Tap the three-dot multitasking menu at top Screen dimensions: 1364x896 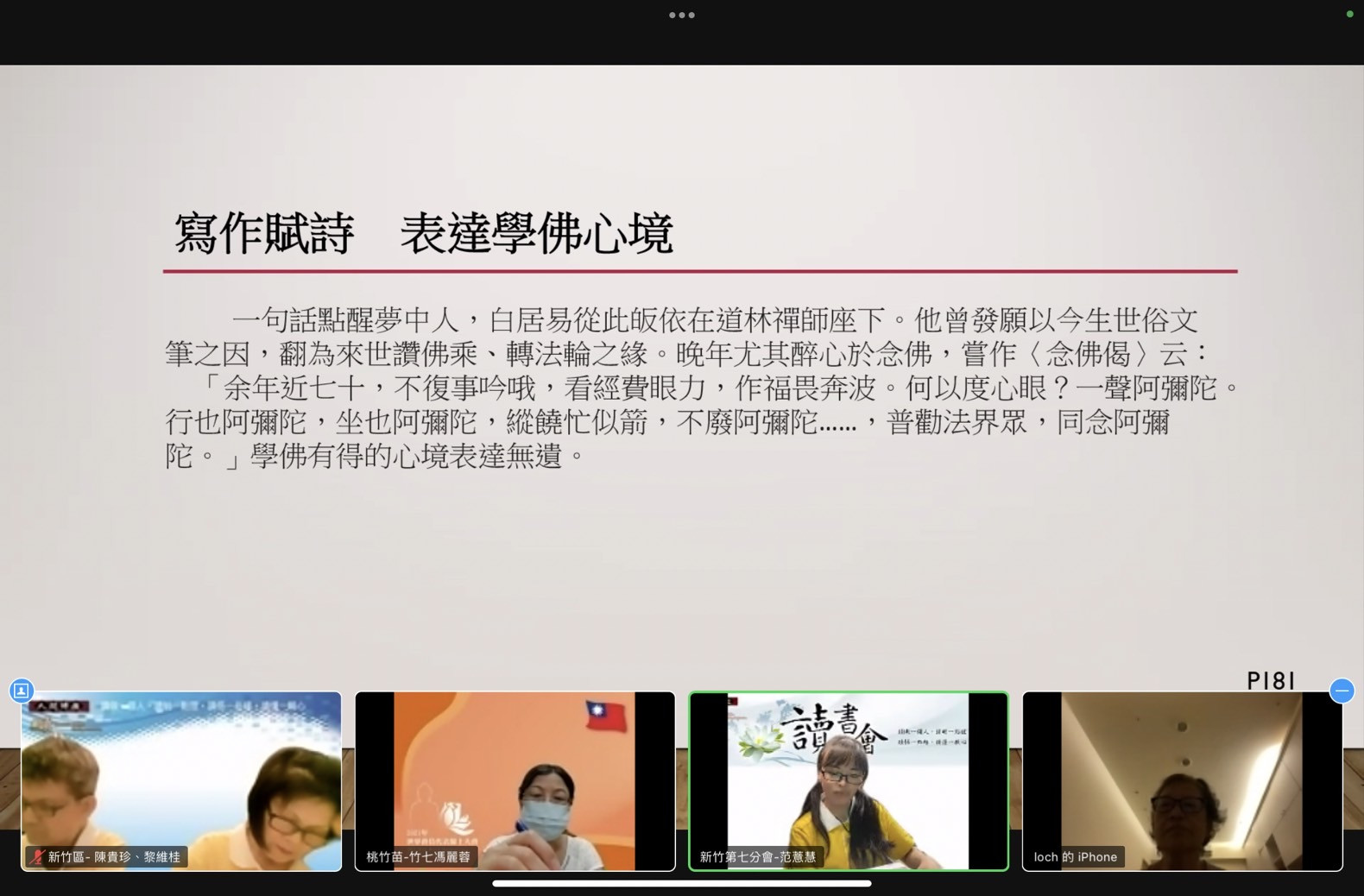click(681, 16)
